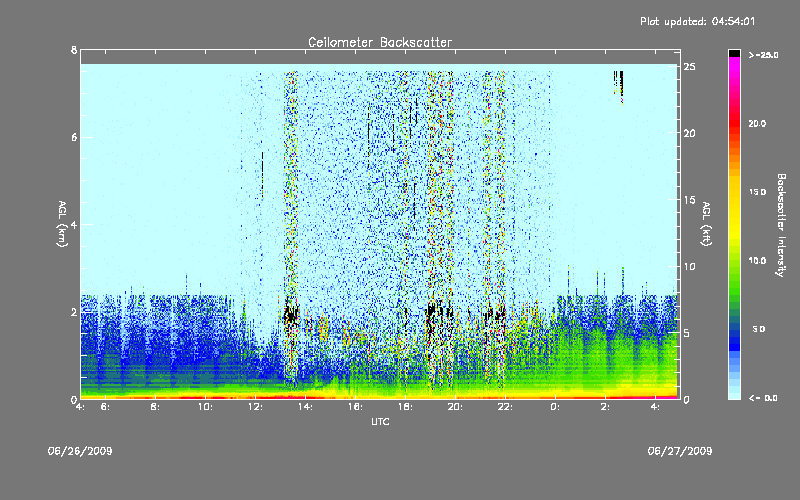Click the "6:" time tick label
800x500 pixels.
pyautogui.click(x=105, y=407)
